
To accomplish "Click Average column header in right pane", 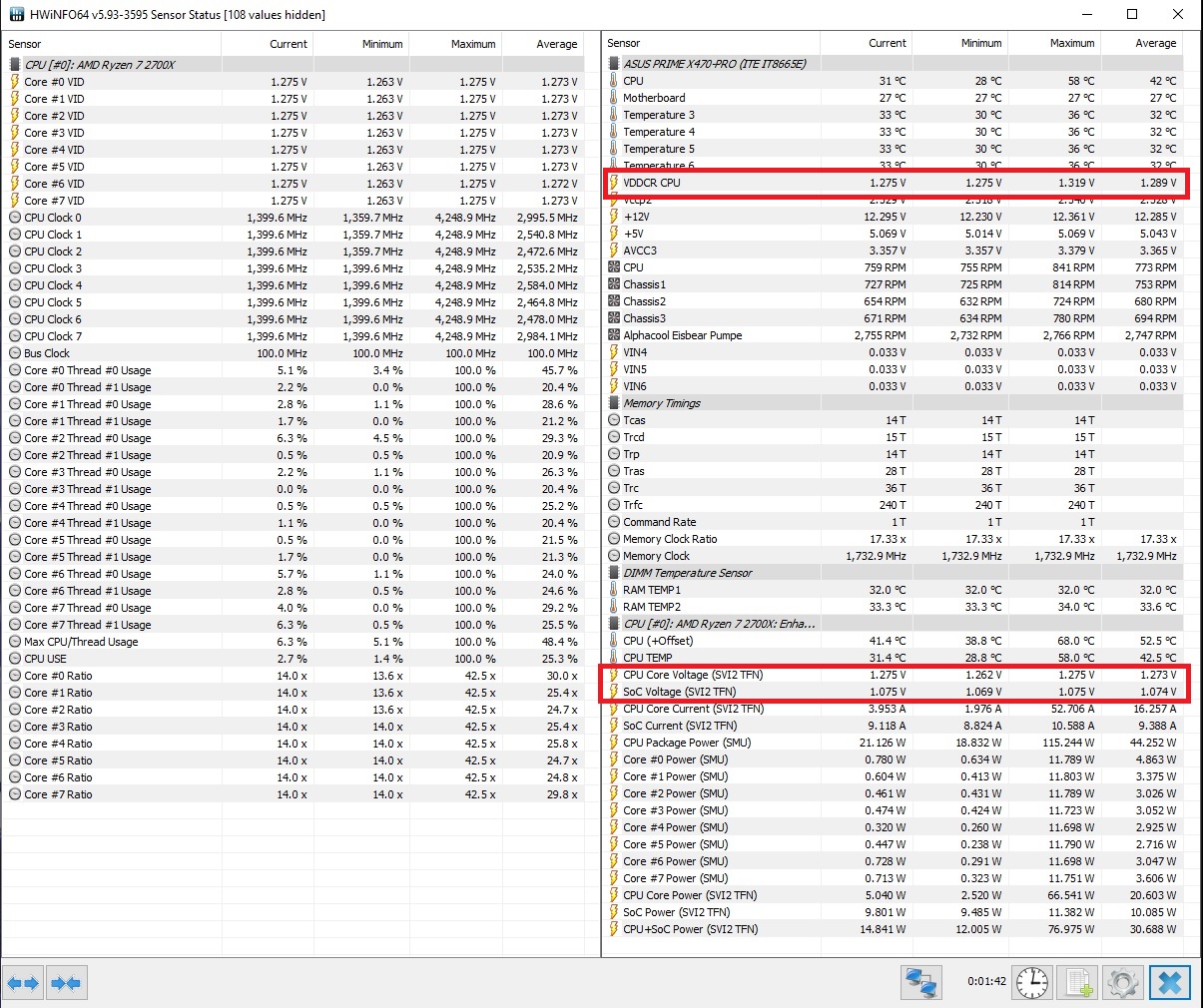I will 1142,43.
